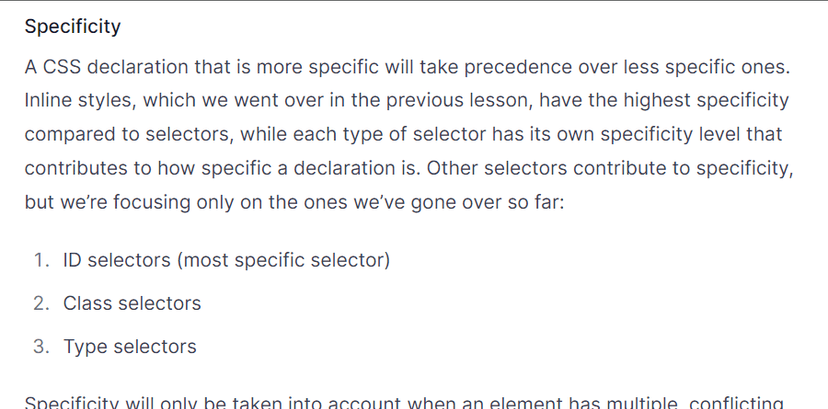Click the text '(most specific selector)'
Viewport: 828px width, 409px height.
click(283, 261)
